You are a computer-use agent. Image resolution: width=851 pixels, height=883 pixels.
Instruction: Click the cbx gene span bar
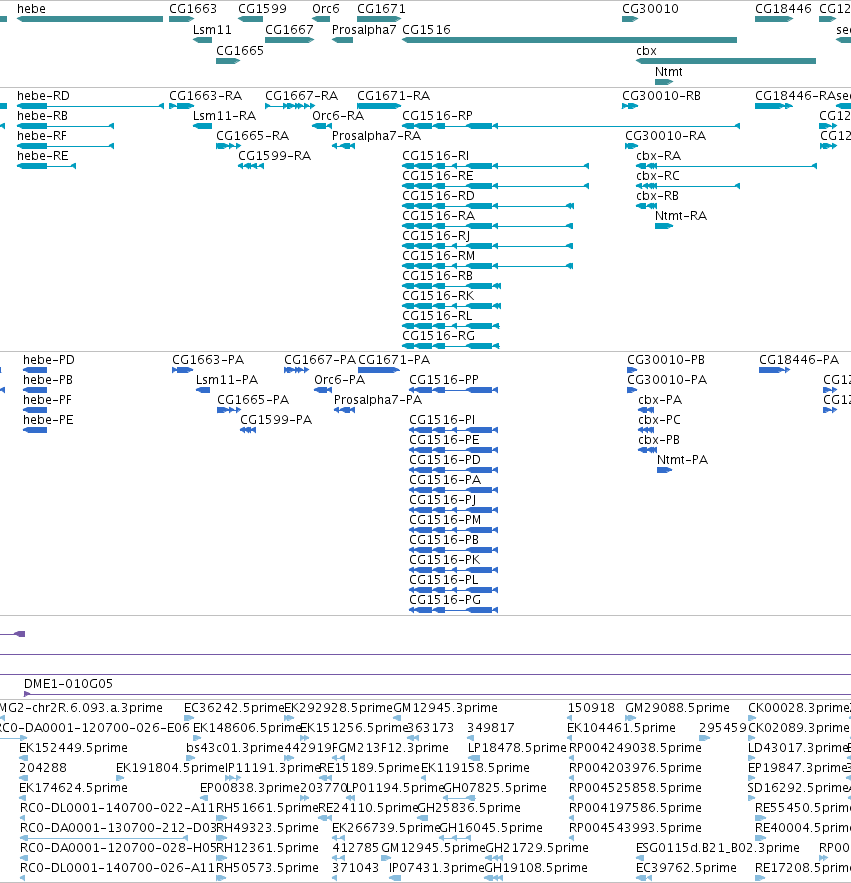726,61
